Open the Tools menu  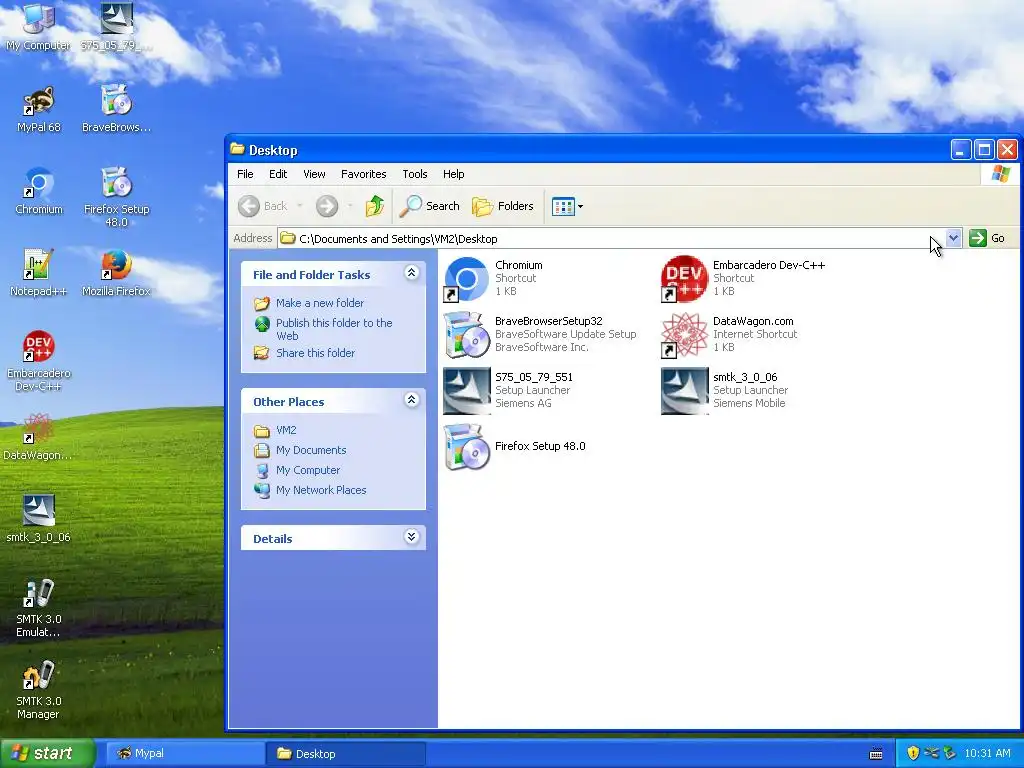(415, 174)
